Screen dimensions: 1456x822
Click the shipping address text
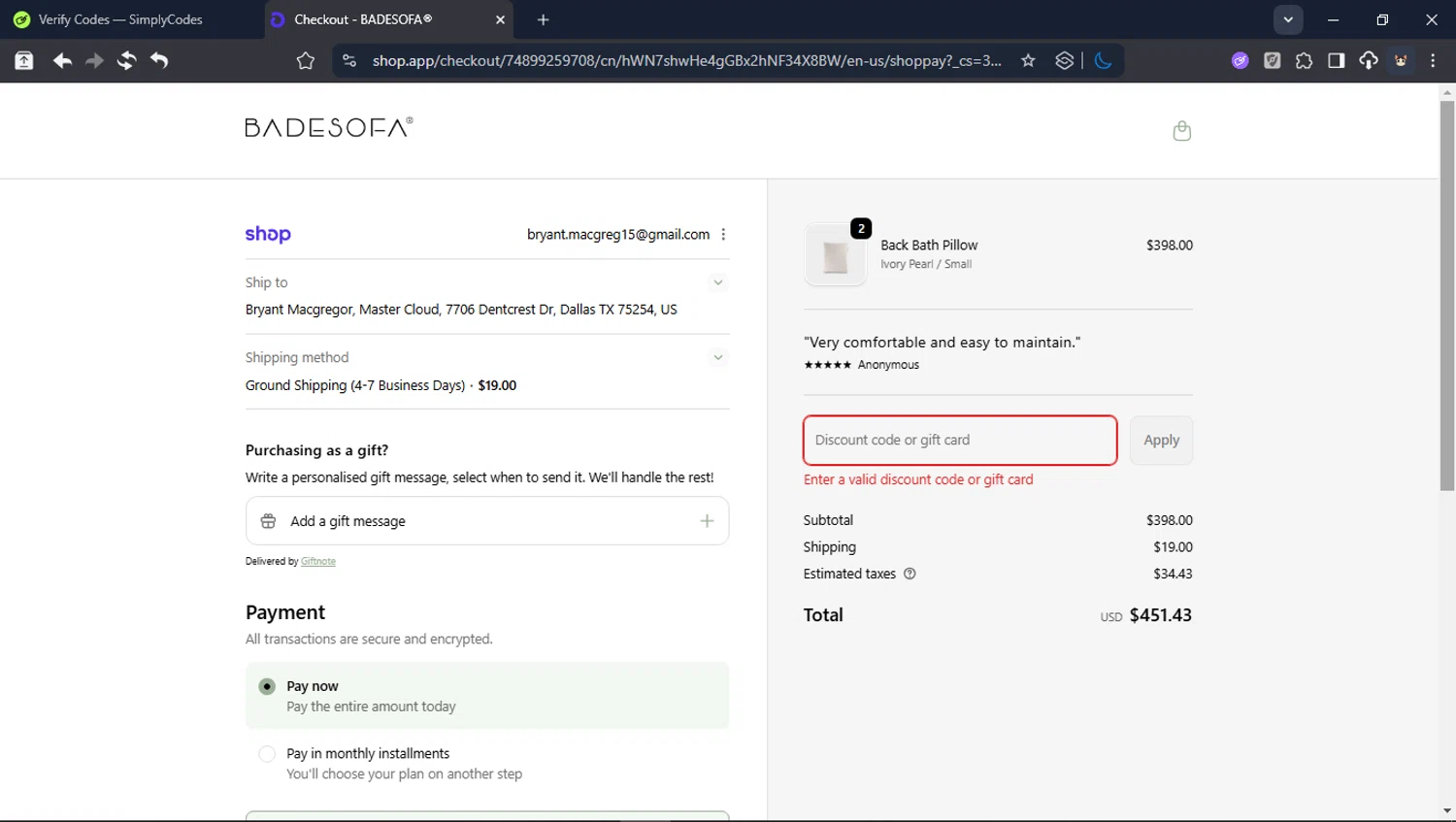461,310
